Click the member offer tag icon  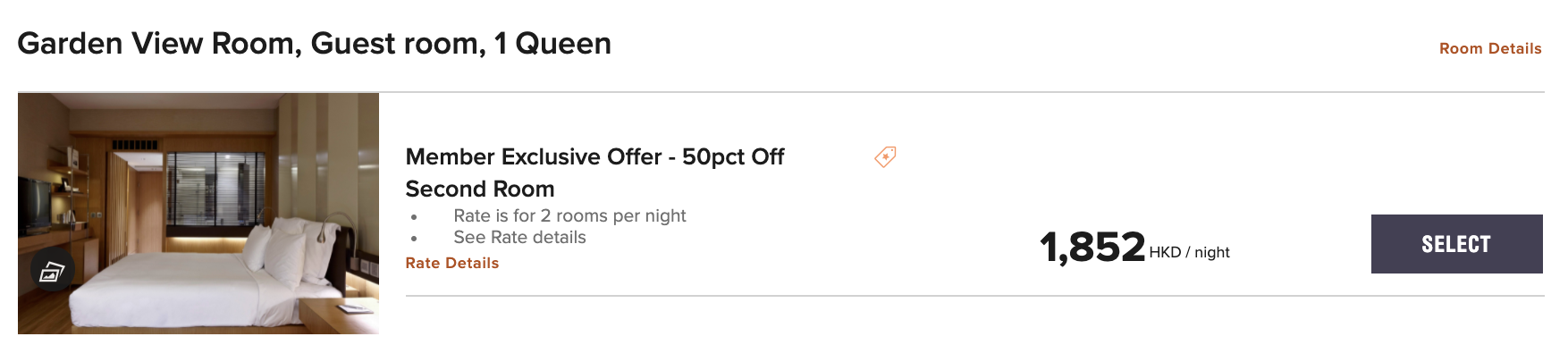(885, 157)
